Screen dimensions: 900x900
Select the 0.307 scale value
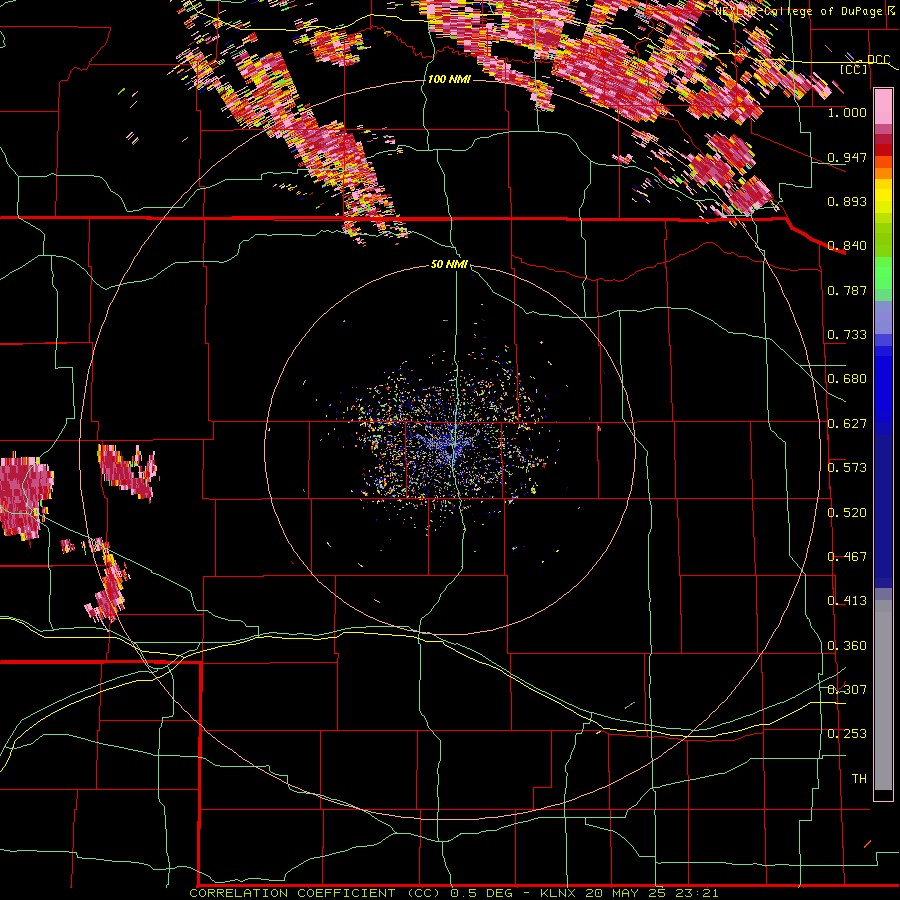[x=847, y=690]
